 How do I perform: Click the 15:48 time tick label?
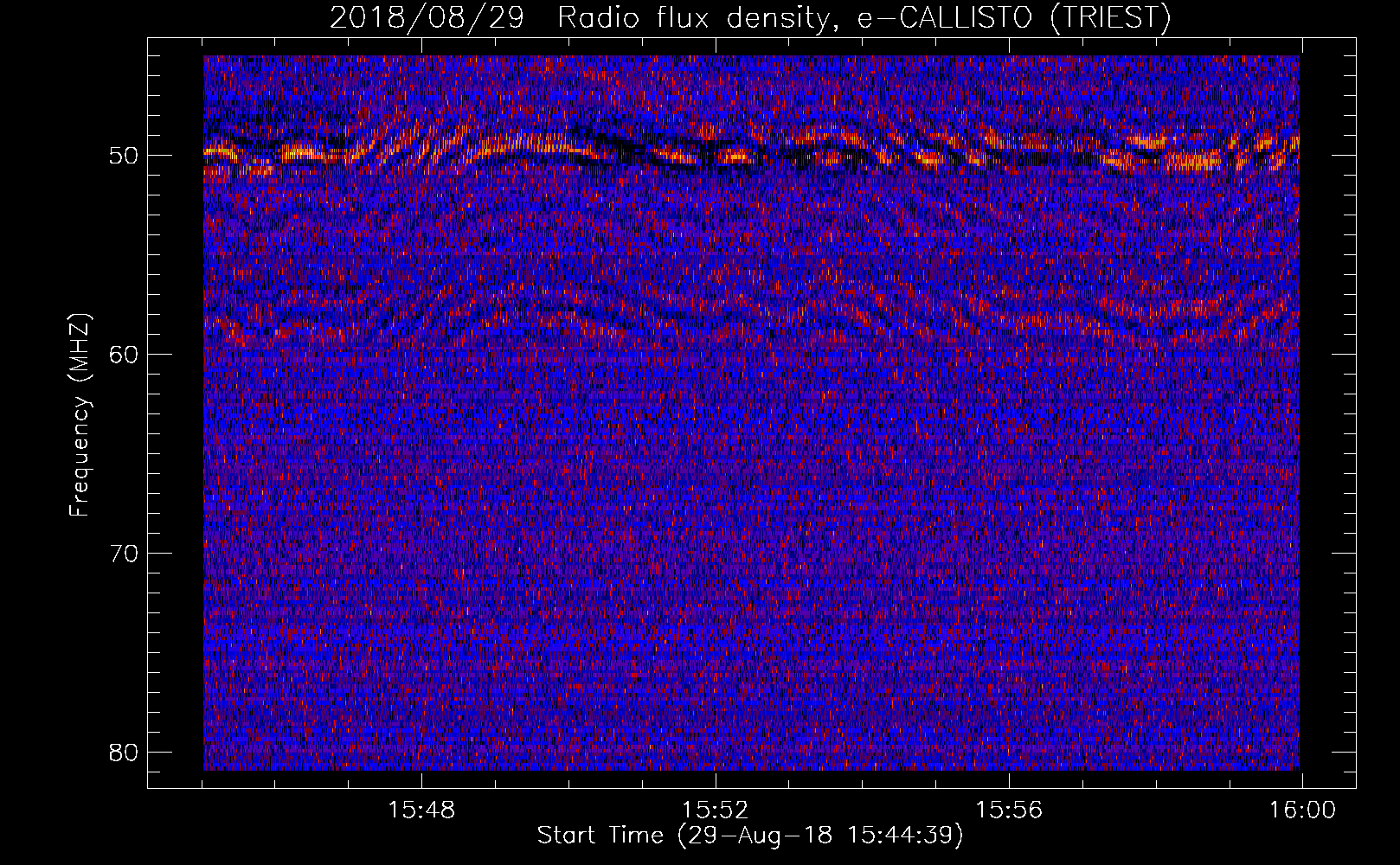pos(421,811)
